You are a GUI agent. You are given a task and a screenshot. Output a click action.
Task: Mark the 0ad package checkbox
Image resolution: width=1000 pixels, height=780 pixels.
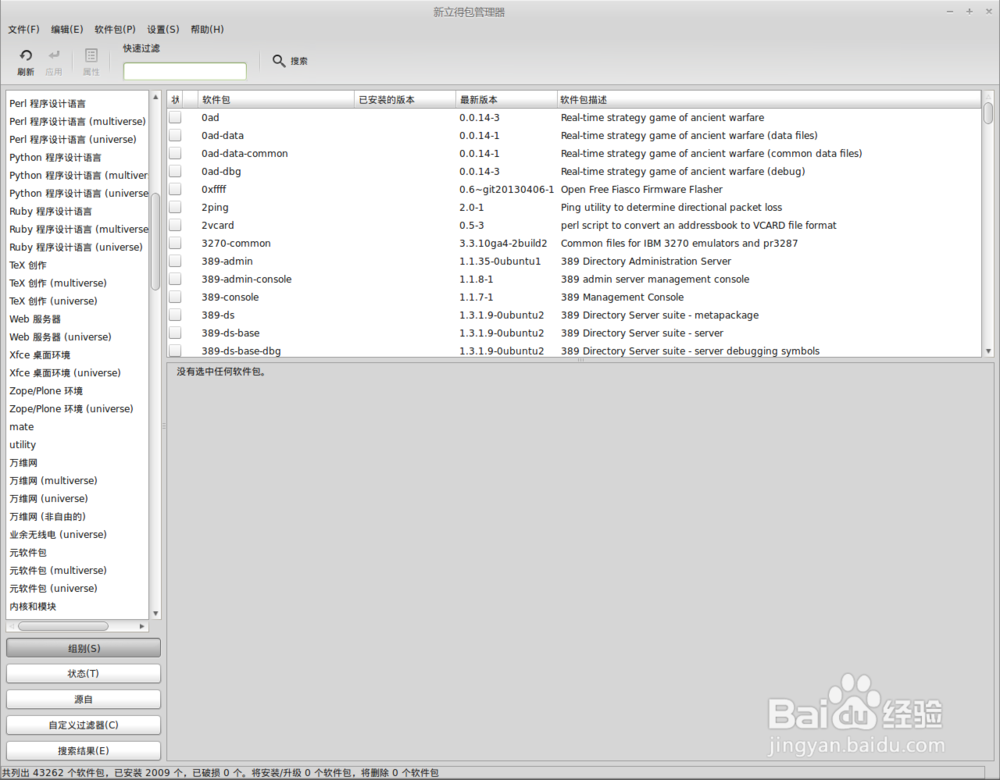(x=174, y=117)
